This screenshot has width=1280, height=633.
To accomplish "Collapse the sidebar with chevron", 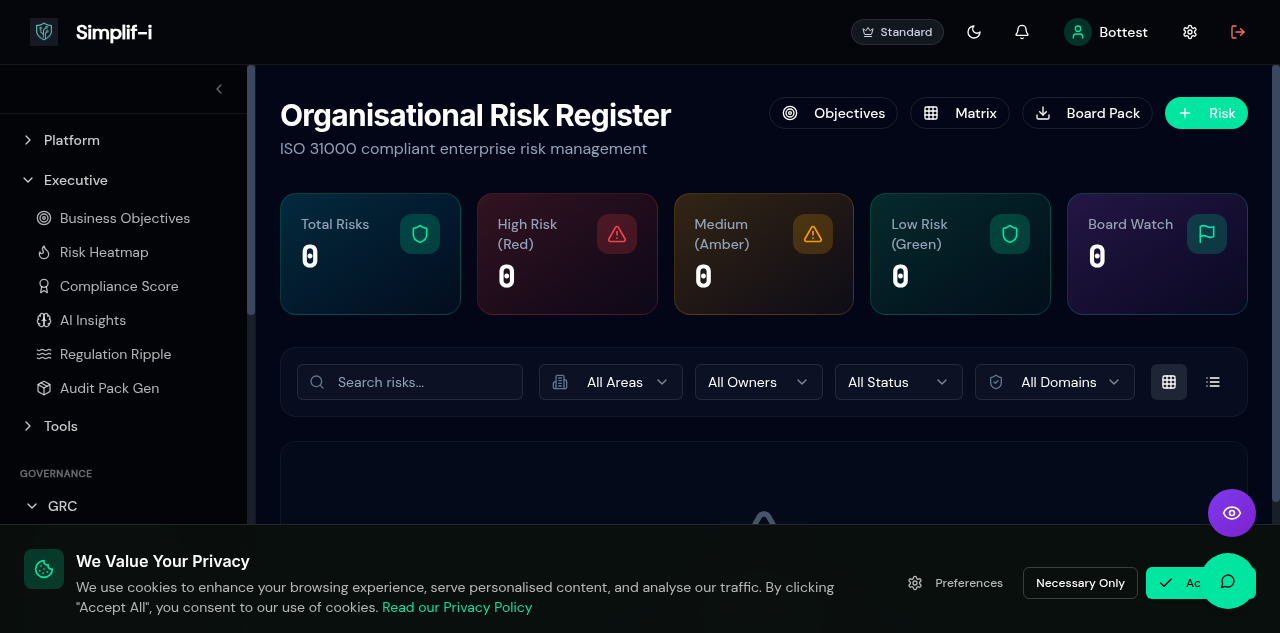I will [x=219, y=89].
